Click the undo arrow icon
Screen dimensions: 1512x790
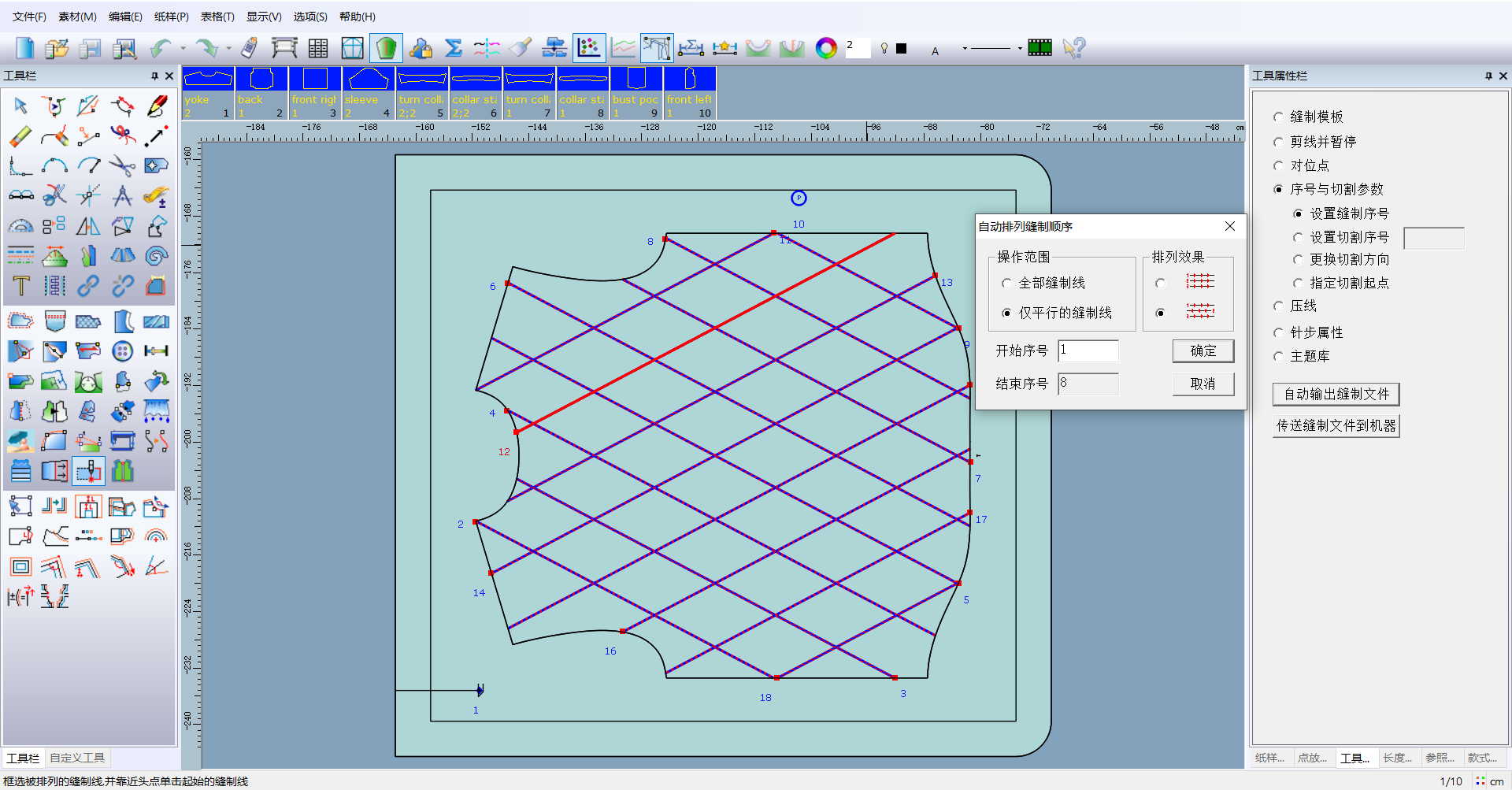[x=161, y=48]
